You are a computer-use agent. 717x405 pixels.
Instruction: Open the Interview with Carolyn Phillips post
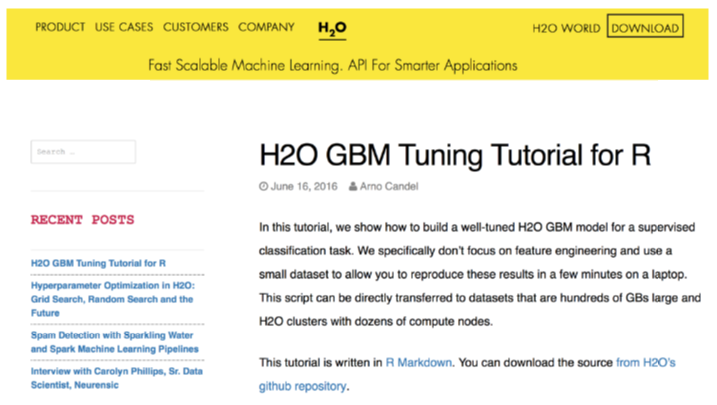(117, 378)
